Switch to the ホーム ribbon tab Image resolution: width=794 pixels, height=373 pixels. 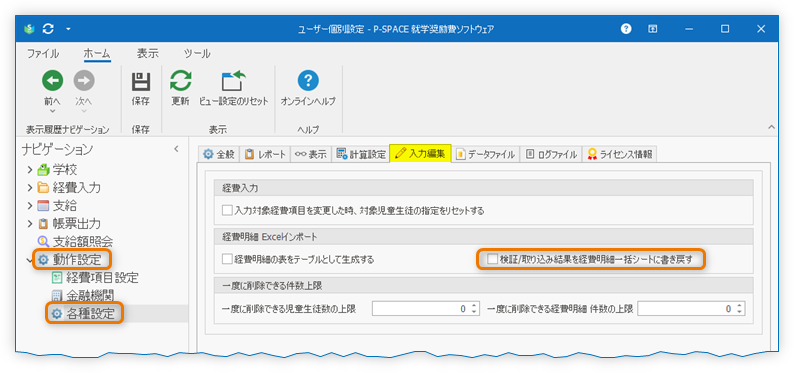[97, 53]
